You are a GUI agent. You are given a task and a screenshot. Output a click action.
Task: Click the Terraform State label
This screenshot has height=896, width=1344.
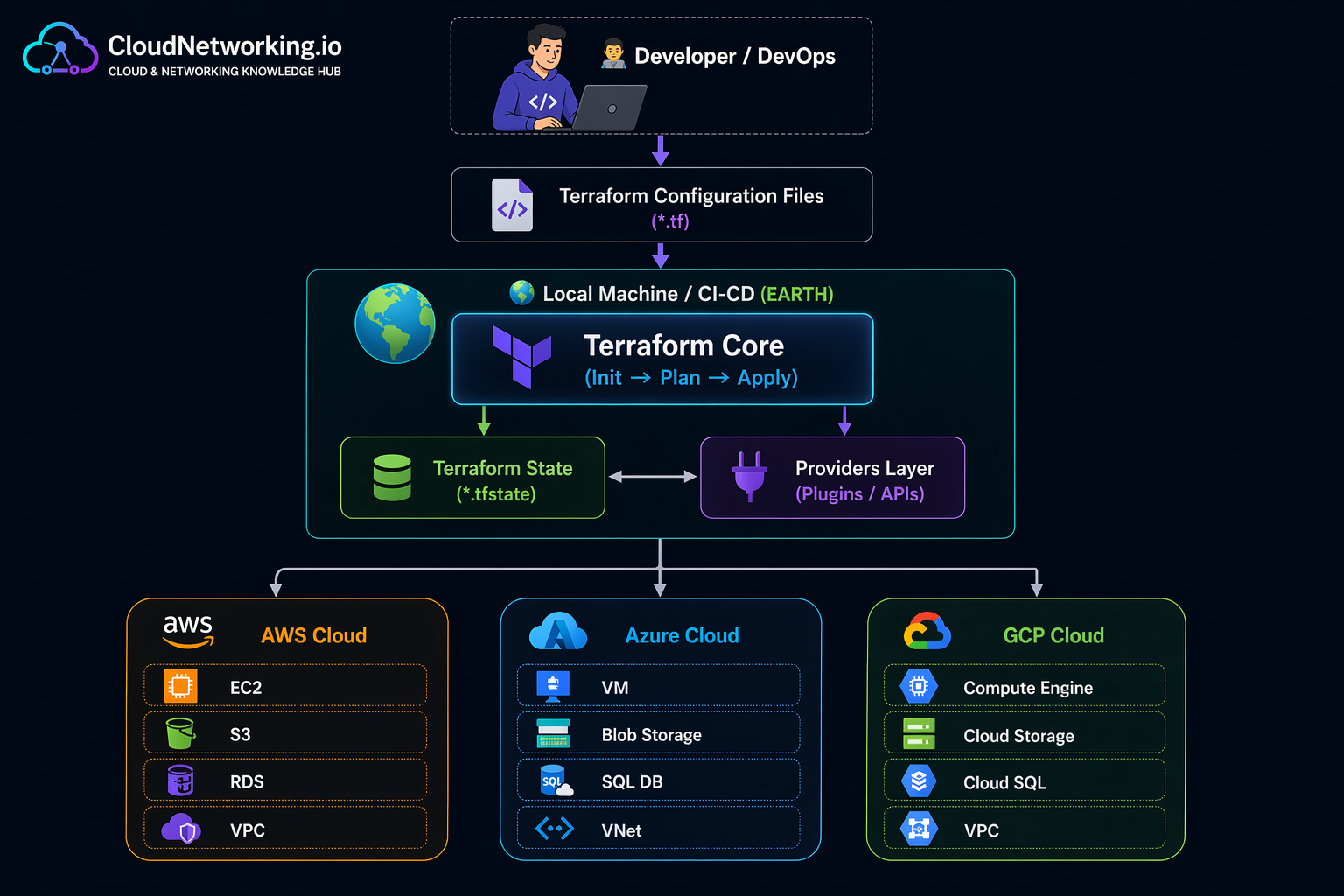[503, 469]
